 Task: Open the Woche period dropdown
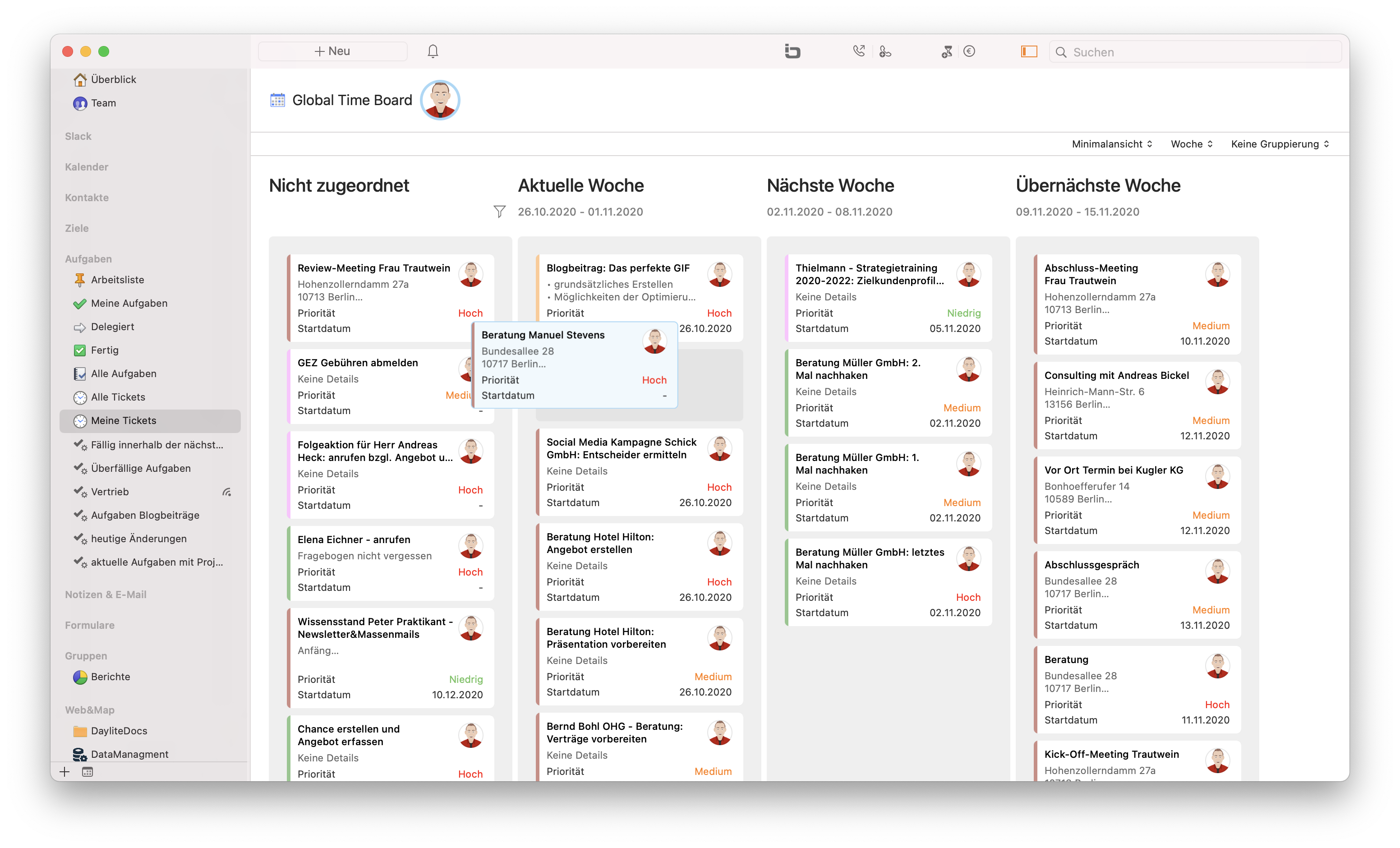(1192, 144)
